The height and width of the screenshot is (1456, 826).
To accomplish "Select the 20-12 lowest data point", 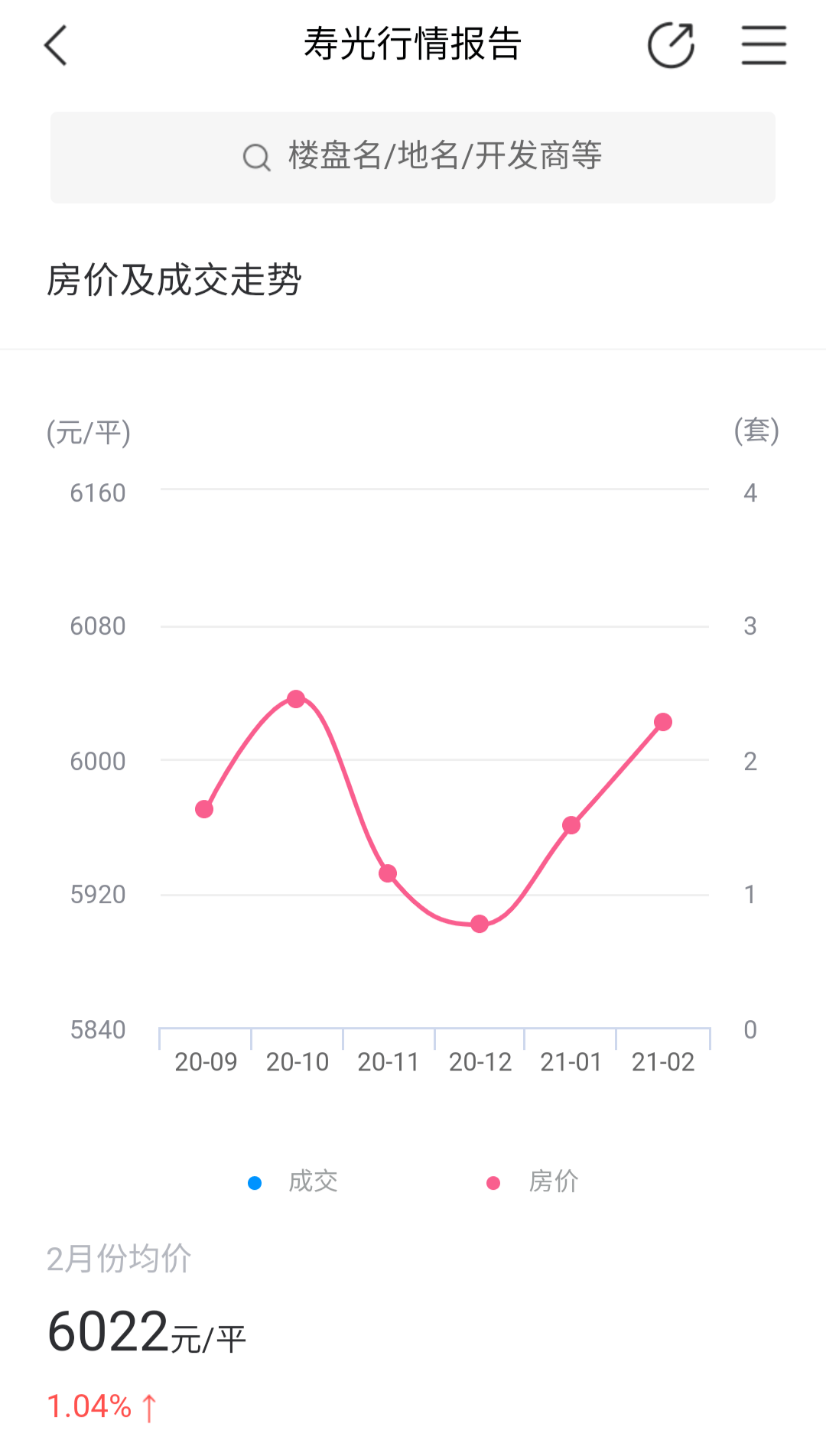I will click(x=480, y=924).
